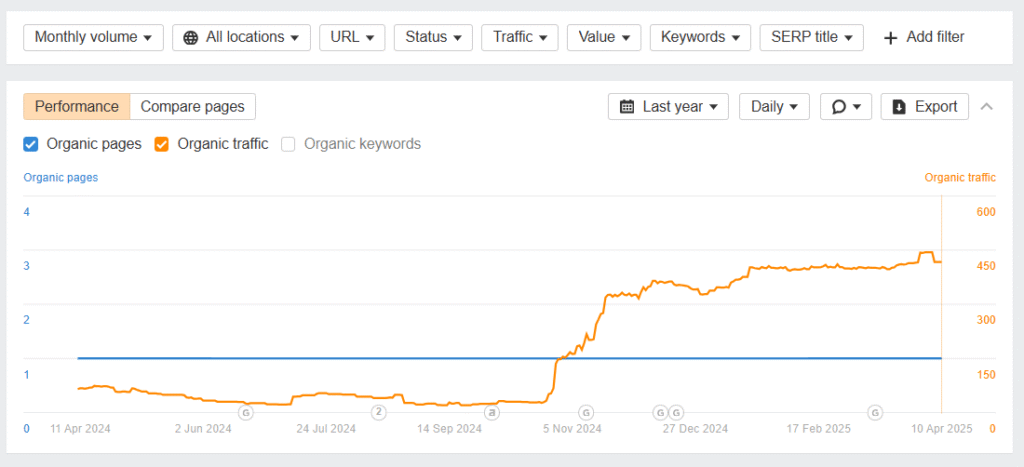Click the download icon on the Export button
Viewport: 1024px width, 467px height.
pos(899,106)
